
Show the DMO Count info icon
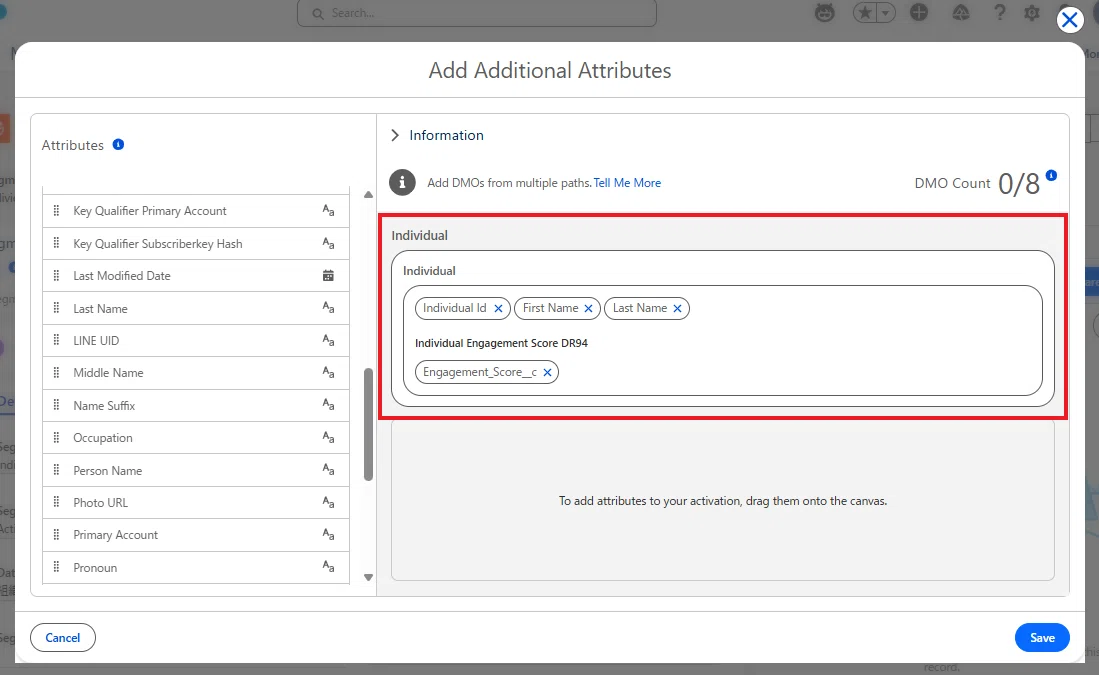(x=1051, y=175)
